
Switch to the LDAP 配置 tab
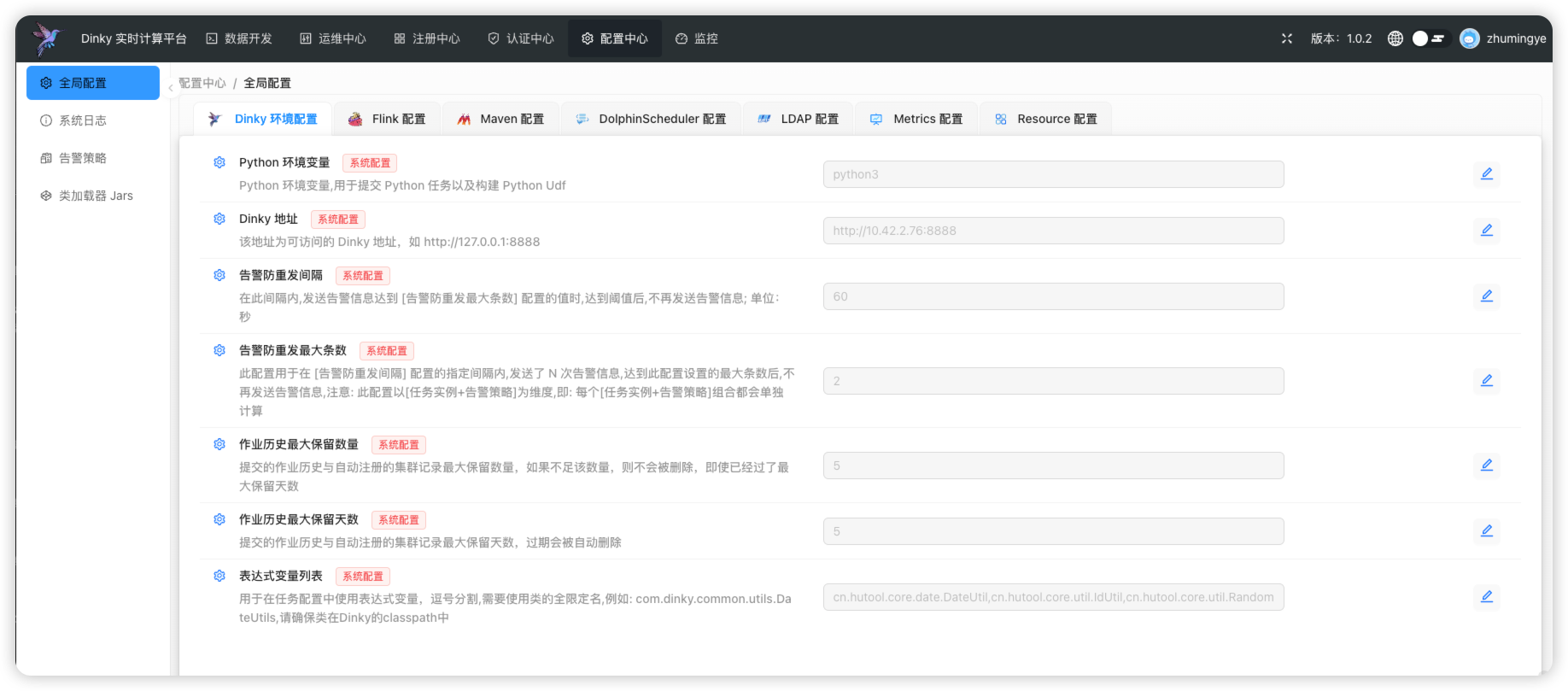coord(798,119)
